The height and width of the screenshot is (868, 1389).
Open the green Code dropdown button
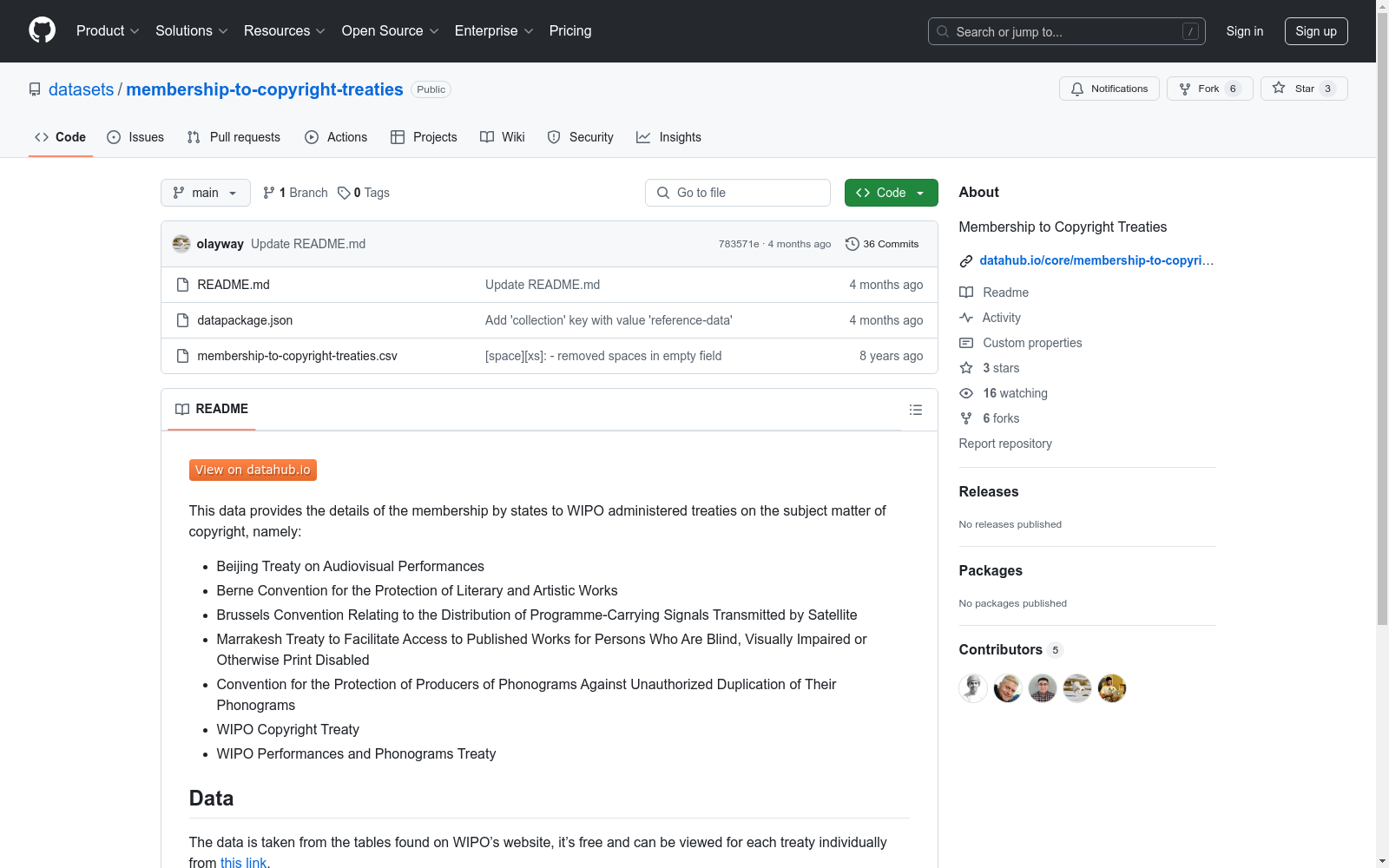coord(891,193)
